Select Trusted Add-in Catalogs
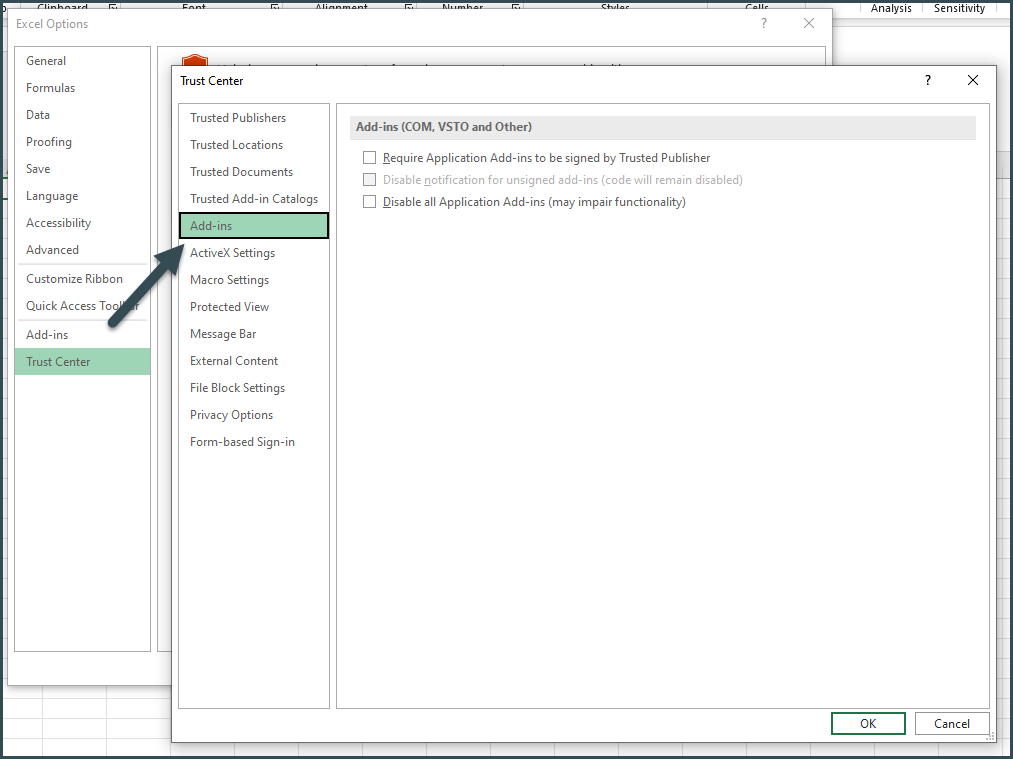The image size is (1013, 759). pyautogui.click(x=253, y=198)
